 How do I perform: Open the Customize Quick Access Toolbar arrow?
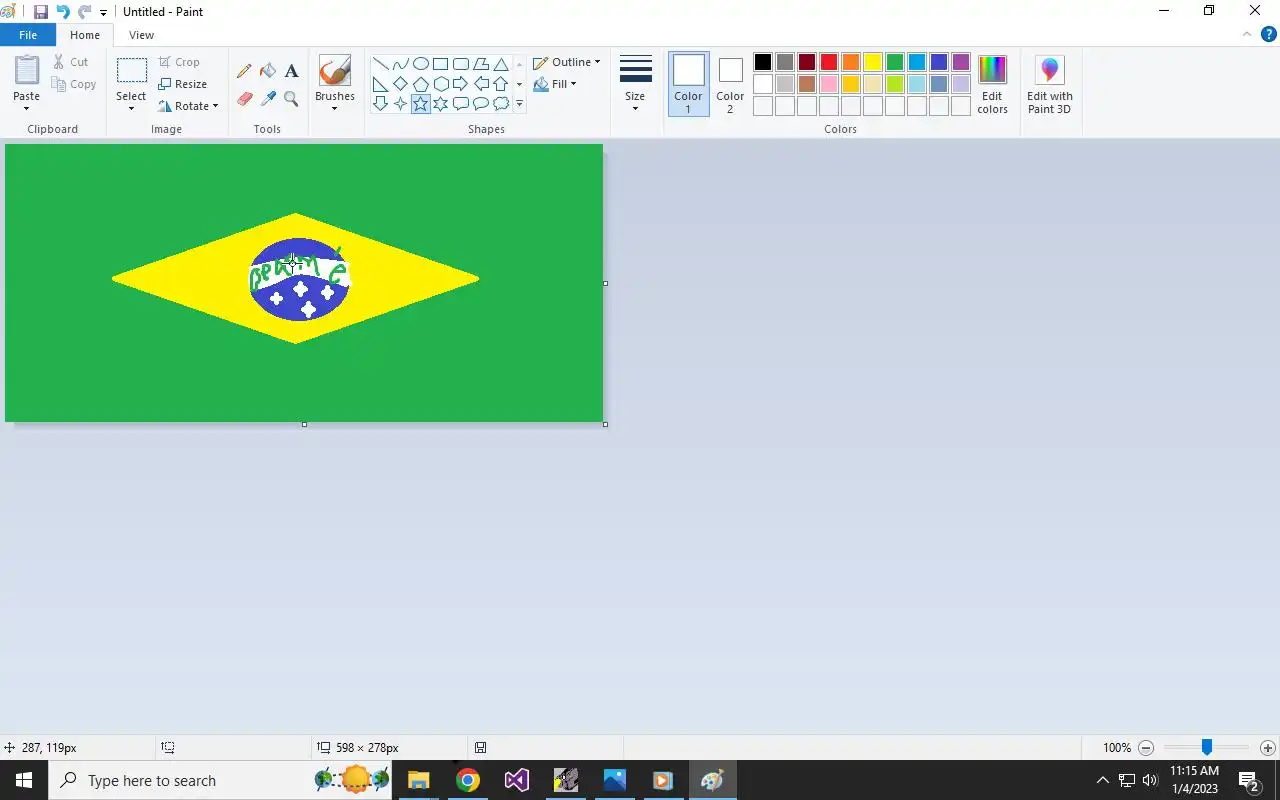coord(103,13)
